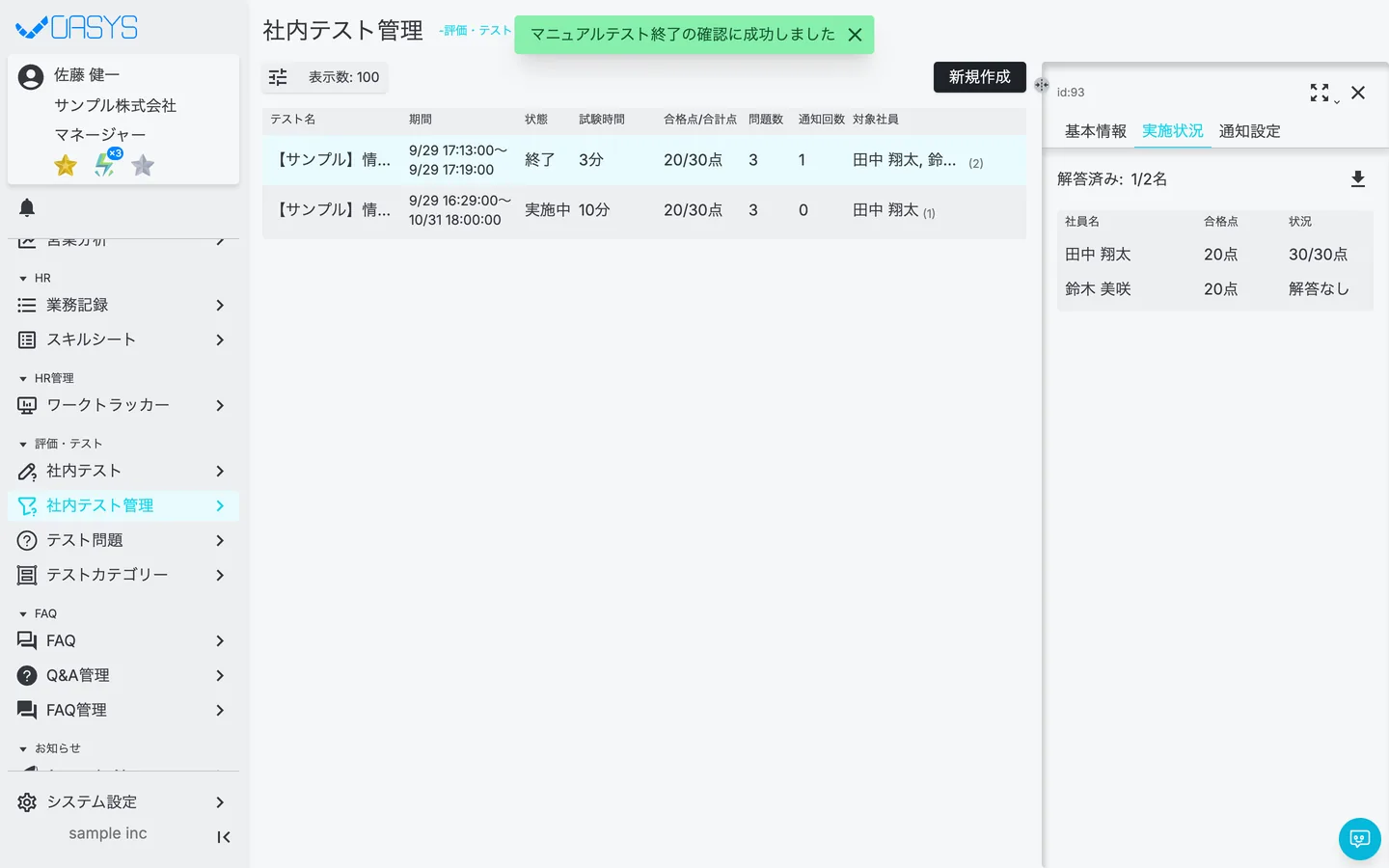The height and width of the screenshot is (868, 1389).
Task: Click the 田中 翔太 row in answer list
Action: pyautogui.click(x=1215, y=255)
